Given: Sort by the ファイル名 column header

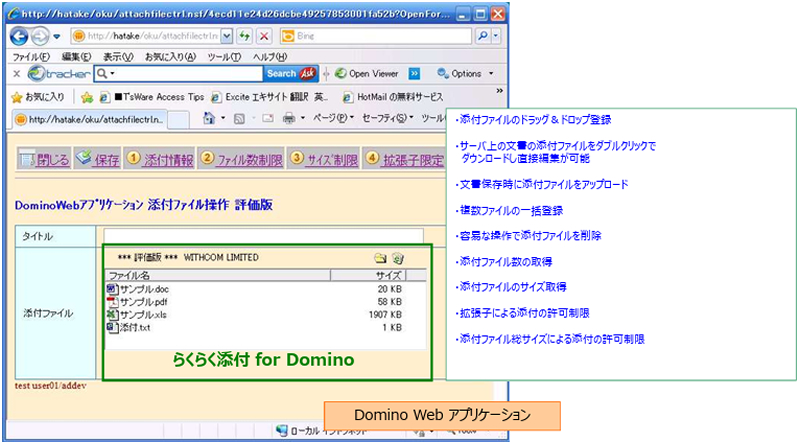Looking at the screenshot, I should click(x=218, y=276).
